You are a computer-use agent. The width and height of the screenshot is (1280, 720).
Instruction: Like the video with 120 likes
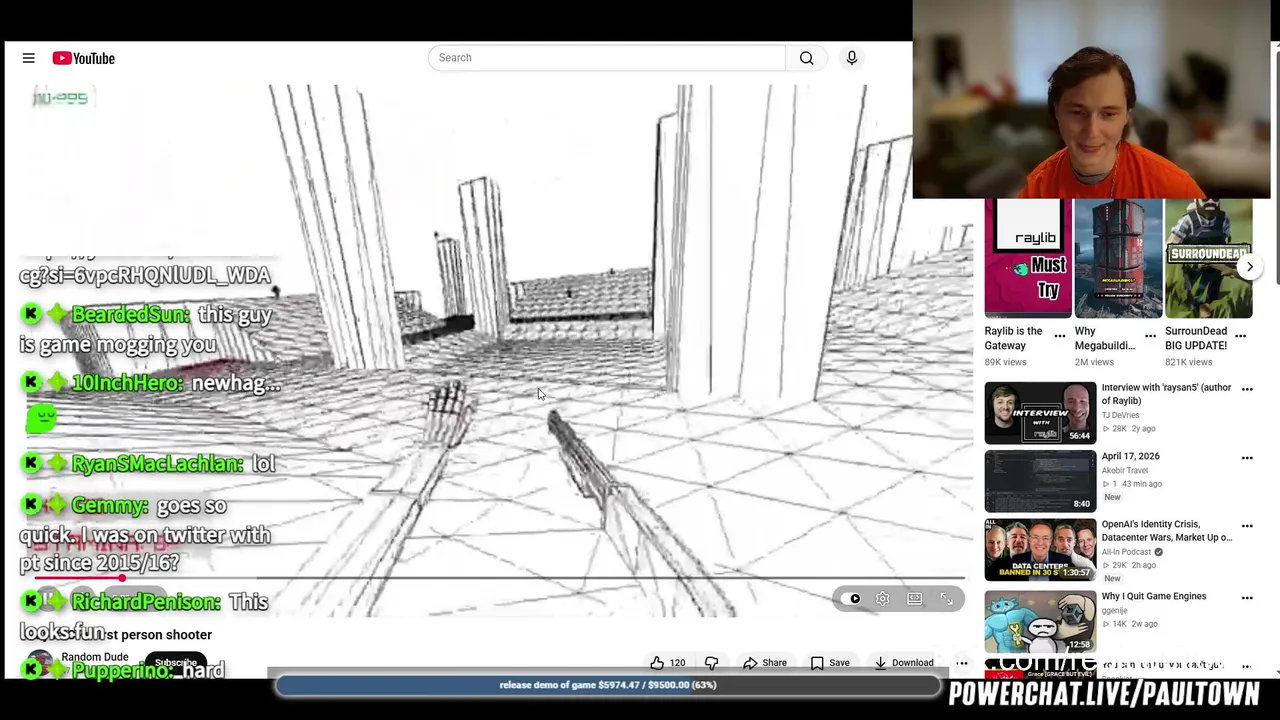[x=668, y=663]
